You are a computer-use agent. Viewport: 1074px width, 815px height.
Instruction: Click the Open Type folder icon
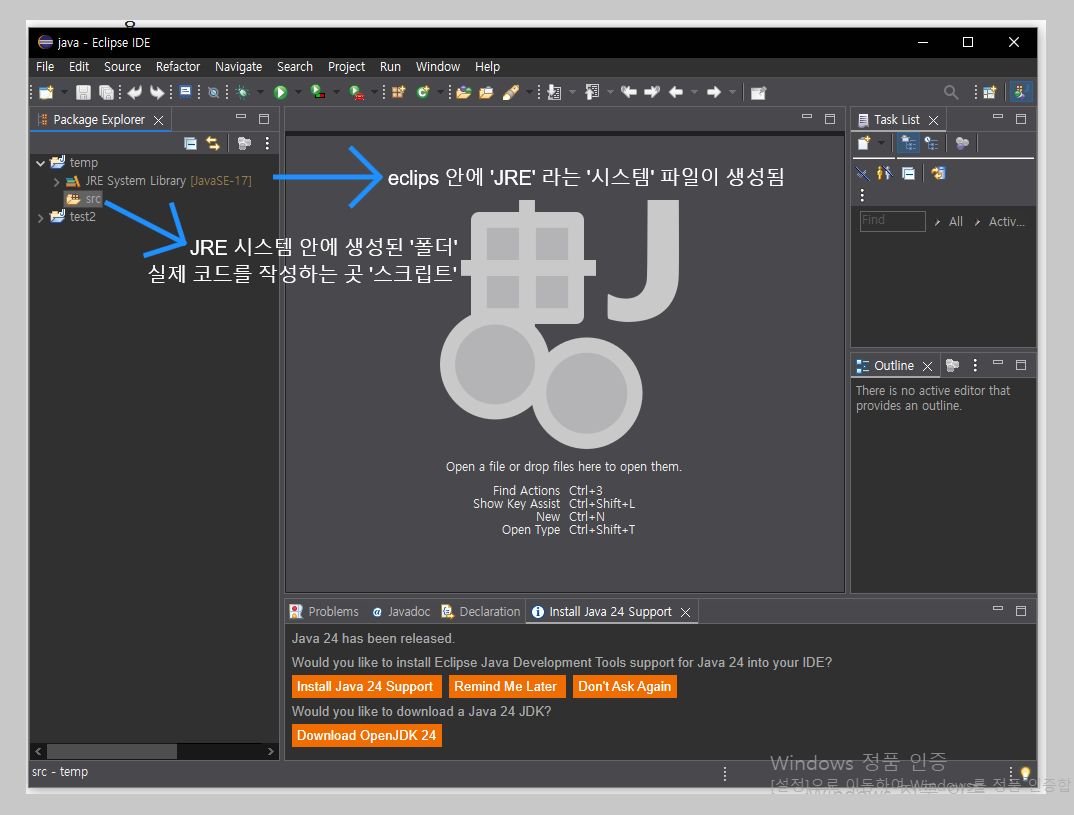[464, 92]
